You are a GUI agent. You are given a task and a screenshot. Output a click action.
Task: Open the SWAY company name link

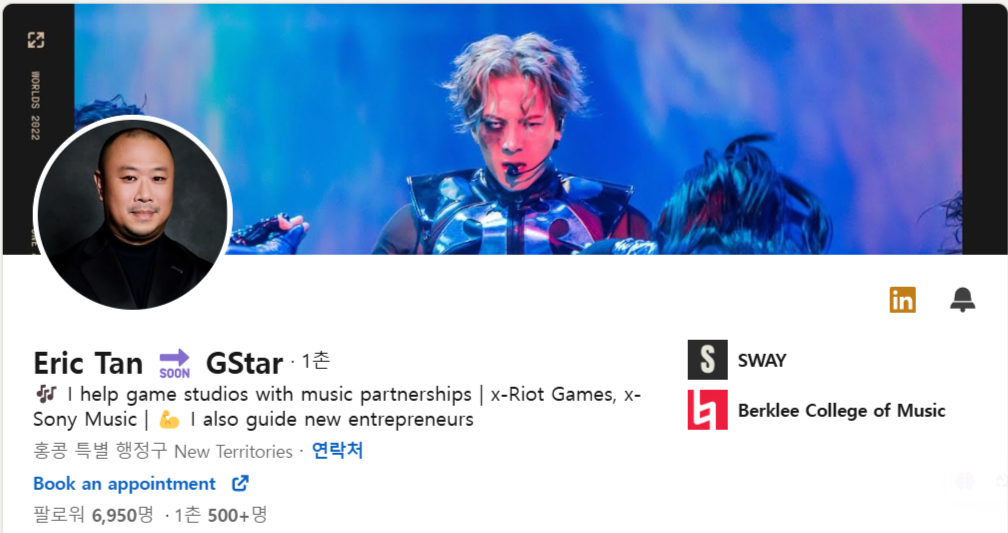(x=762, y=361)
